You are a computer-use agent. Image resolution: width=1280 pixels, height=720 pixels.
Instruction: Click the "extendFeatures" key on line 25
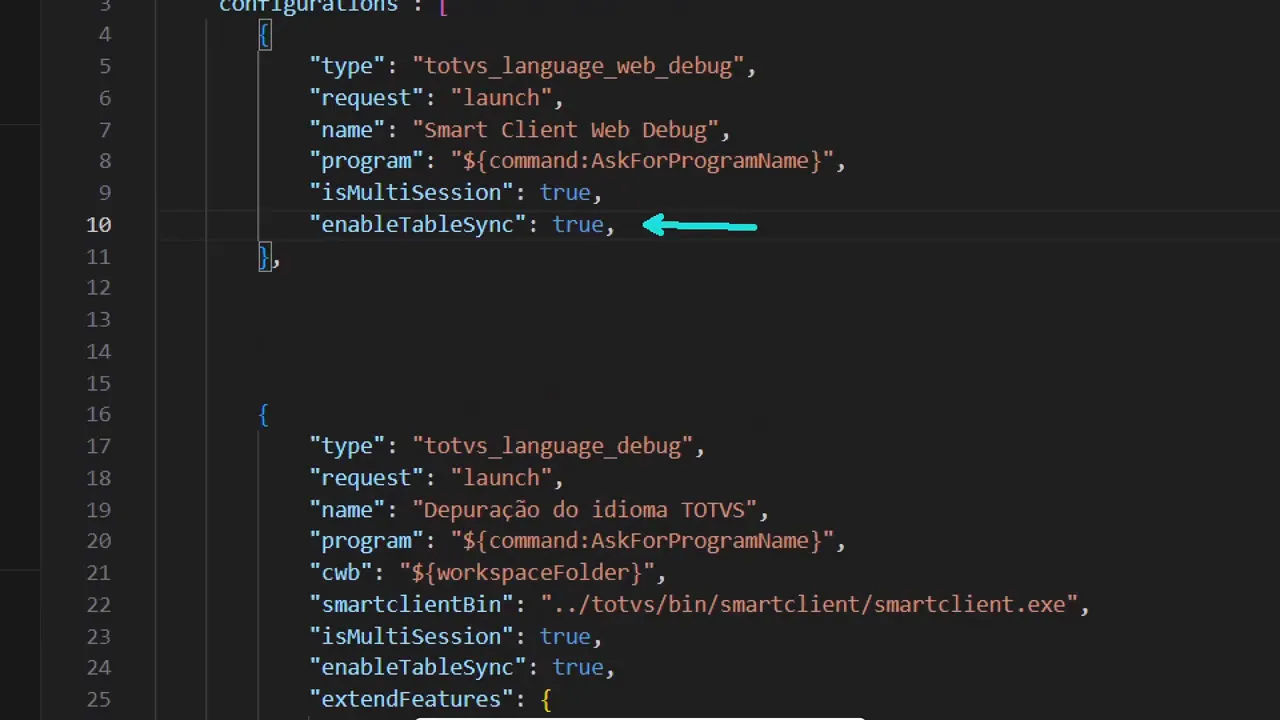point(411,698)
